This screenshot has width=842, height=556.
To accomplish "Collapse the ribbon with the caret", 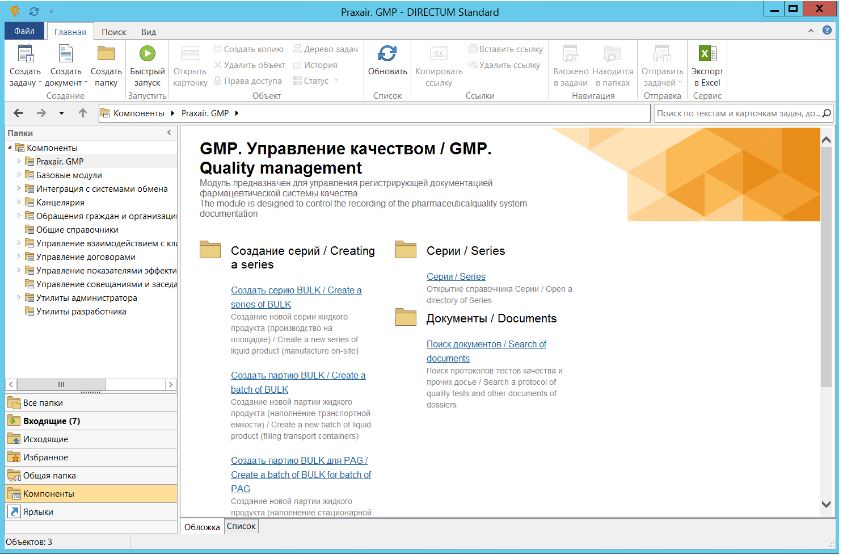I will (x=811, y=31).
